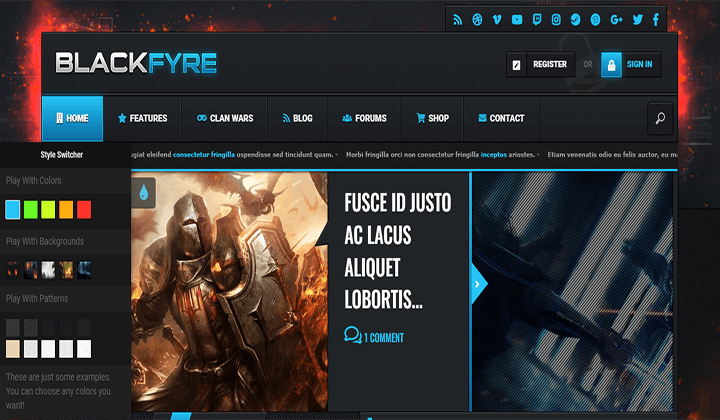Follow the 'consectetur fringilla' ticker link

coord(204,155)
